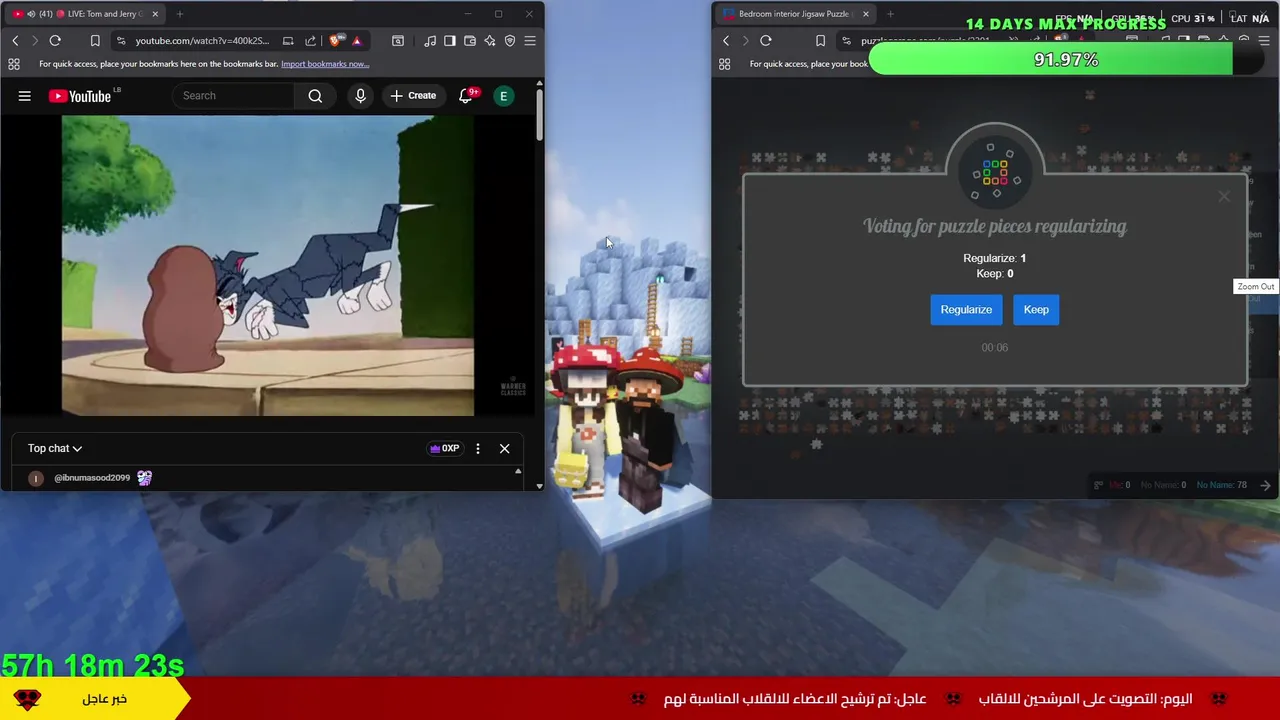This screenshot has height=720, width=1280.
Task: Reload the puzzle page
Action: pyautogui.click(x=766, y=40)
